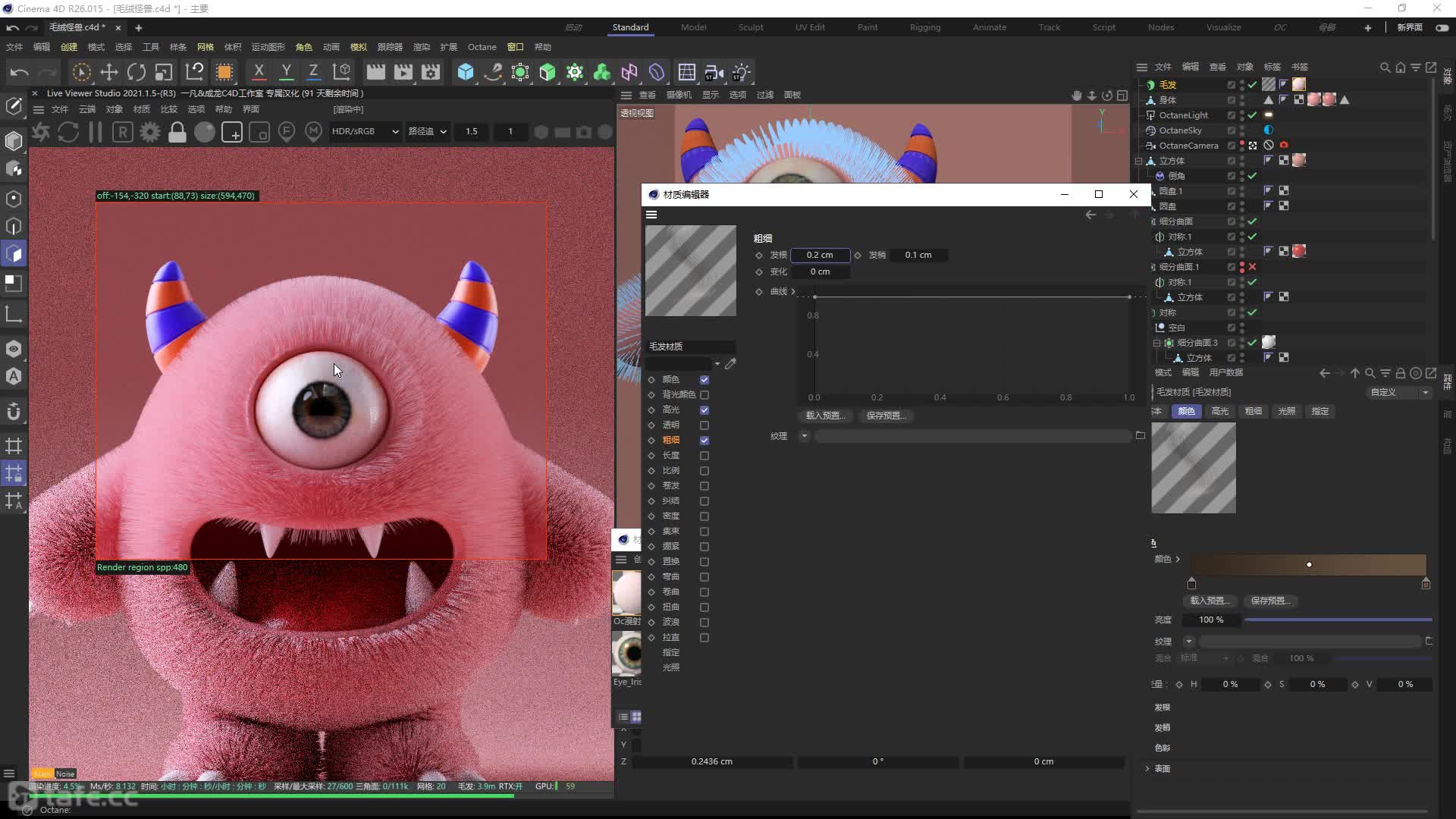
Task: Click the material picker M icon
Action: [x=314, y=132]
